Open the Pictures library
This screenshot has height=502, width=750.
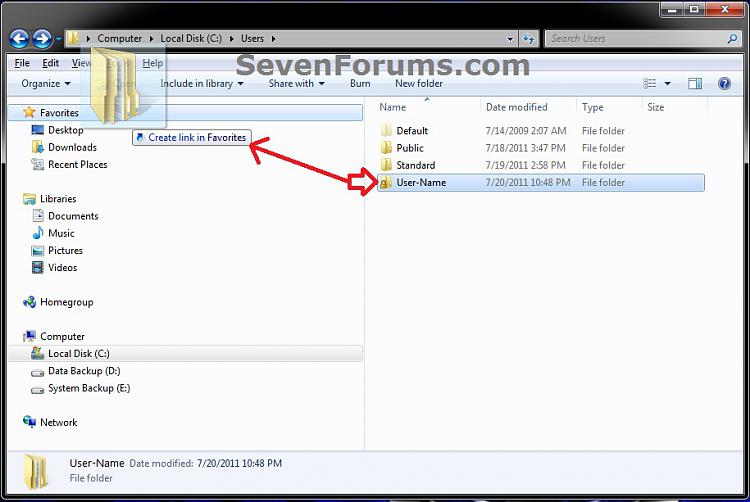pyautogui.click(x=65, y=251)
